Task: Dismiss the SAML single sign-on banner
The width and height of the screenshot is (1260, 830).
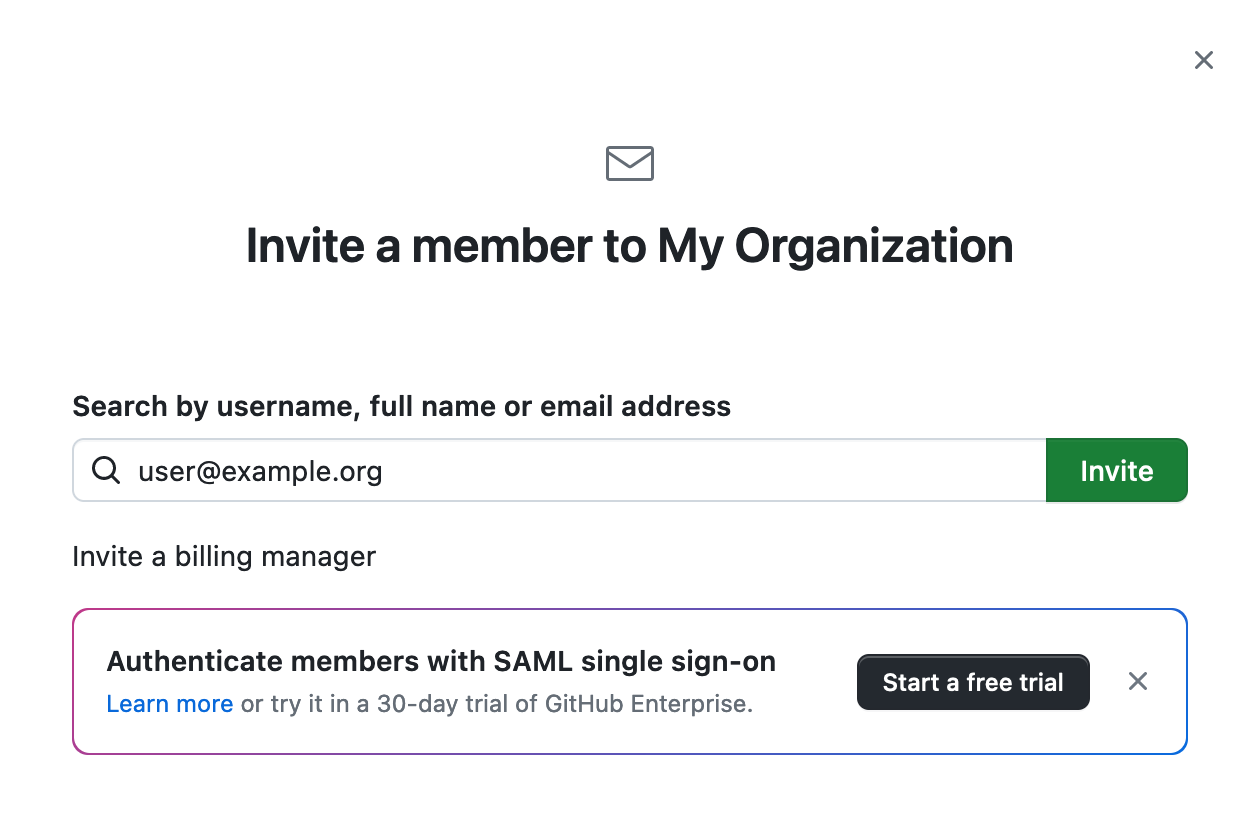Action: tap(1138, 682)
